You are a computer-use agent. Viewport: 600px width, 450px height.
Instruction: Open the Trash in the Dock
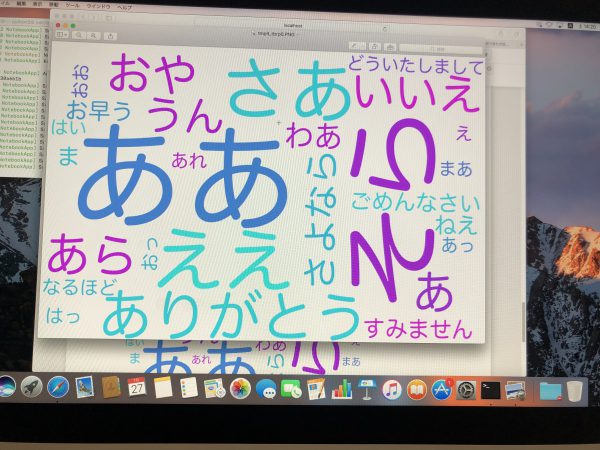(574, 391)
